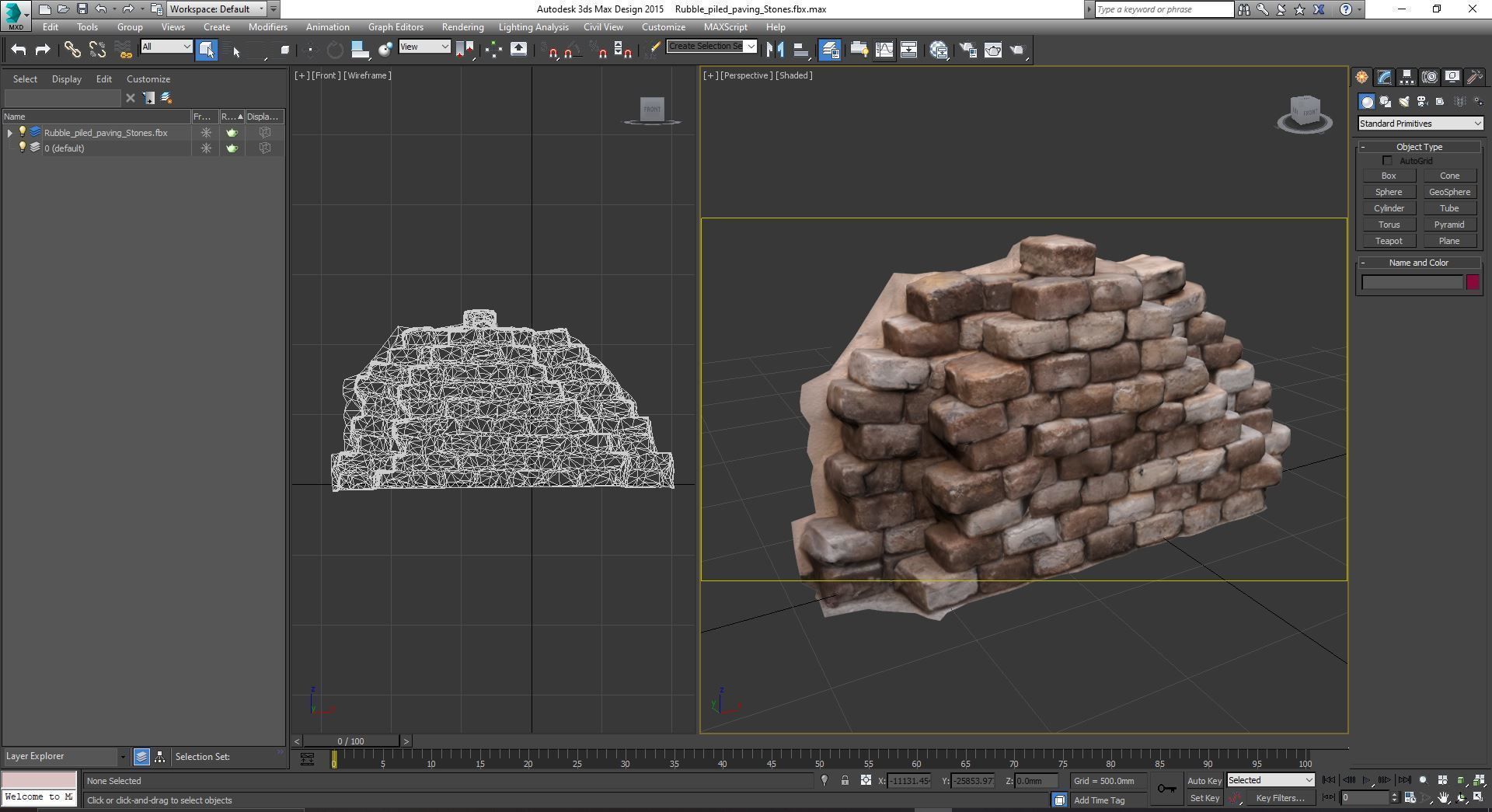Viewport: 1492px width, 812px height.
Task: Open the Display command panel tab
Action: pos(1452,77)
